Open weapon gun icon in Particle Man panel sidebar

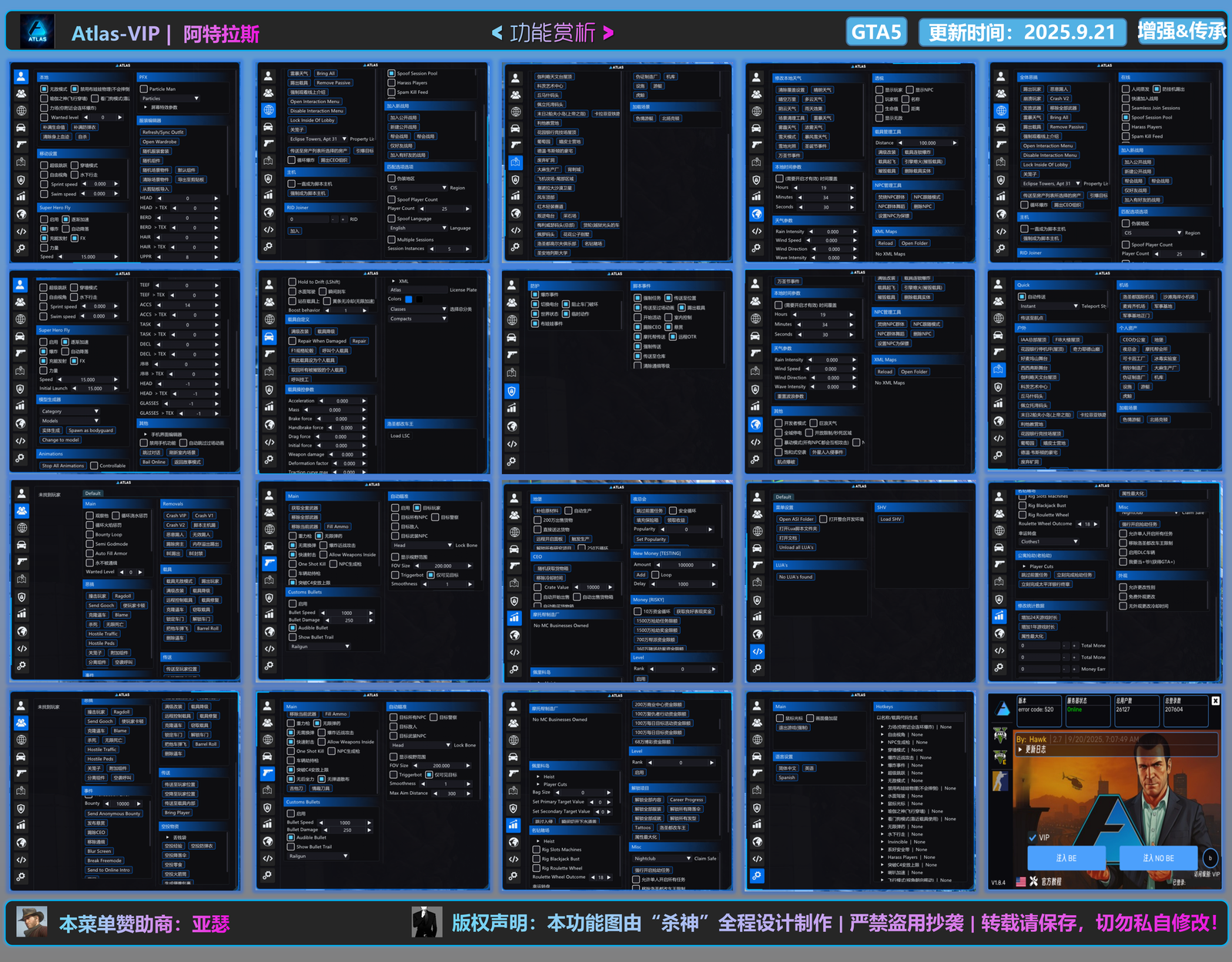(x=21, y=145)
